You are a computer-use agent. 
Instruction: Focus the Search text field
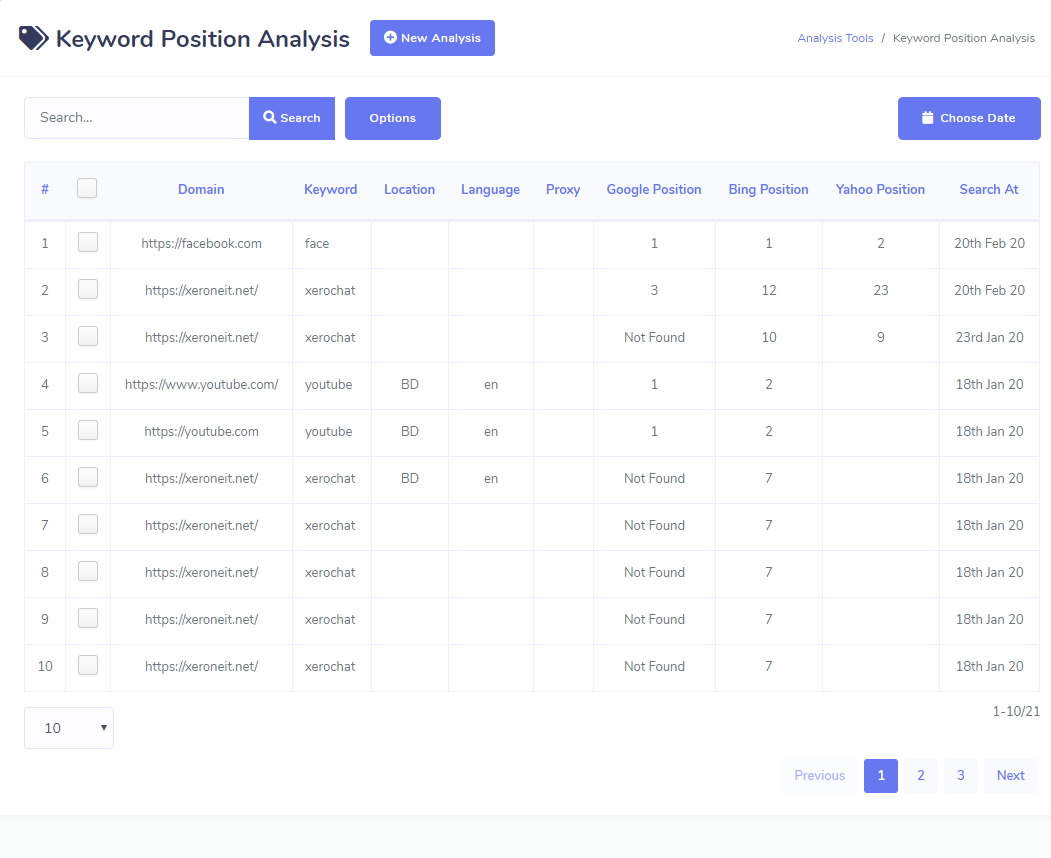(x=137, y=118)
